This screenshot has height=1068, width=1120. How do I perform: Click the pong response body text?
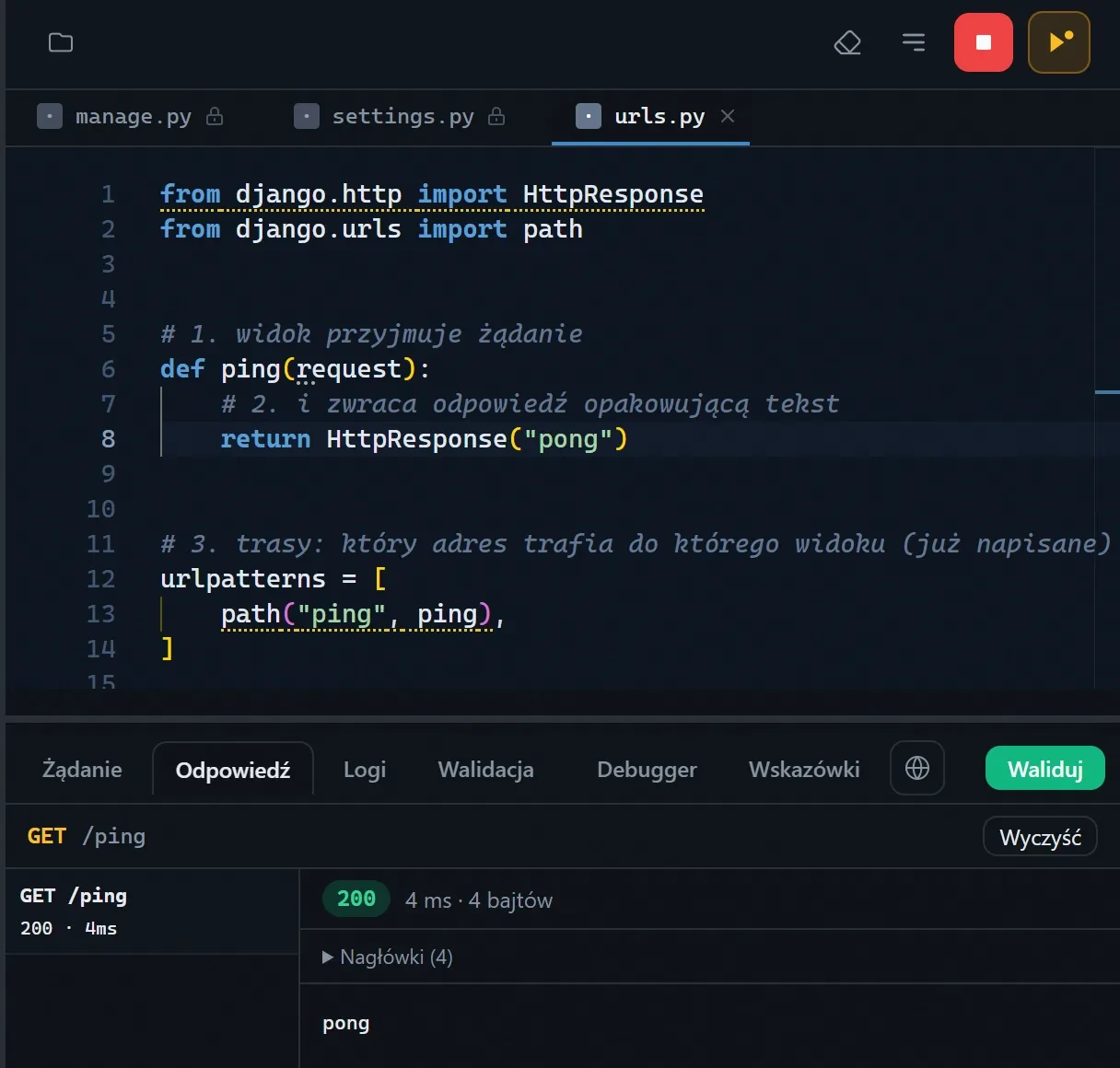[345, 1023]
